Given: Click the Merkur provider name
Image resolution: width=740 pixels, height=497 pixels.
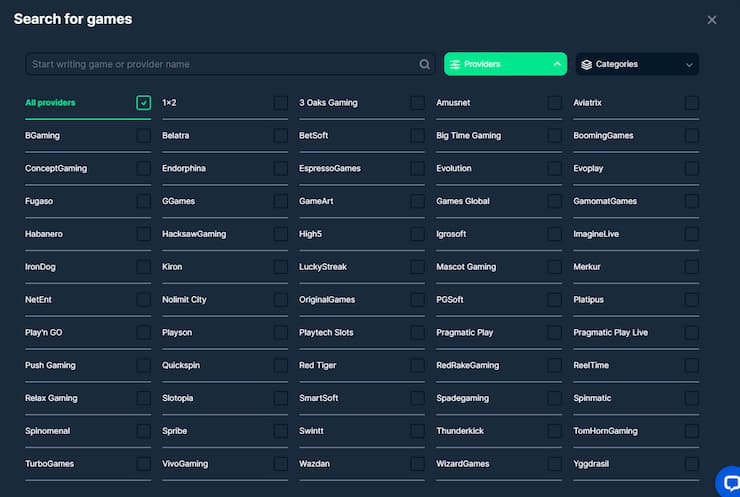Looking at the screenshot, I should pos(587,267).
